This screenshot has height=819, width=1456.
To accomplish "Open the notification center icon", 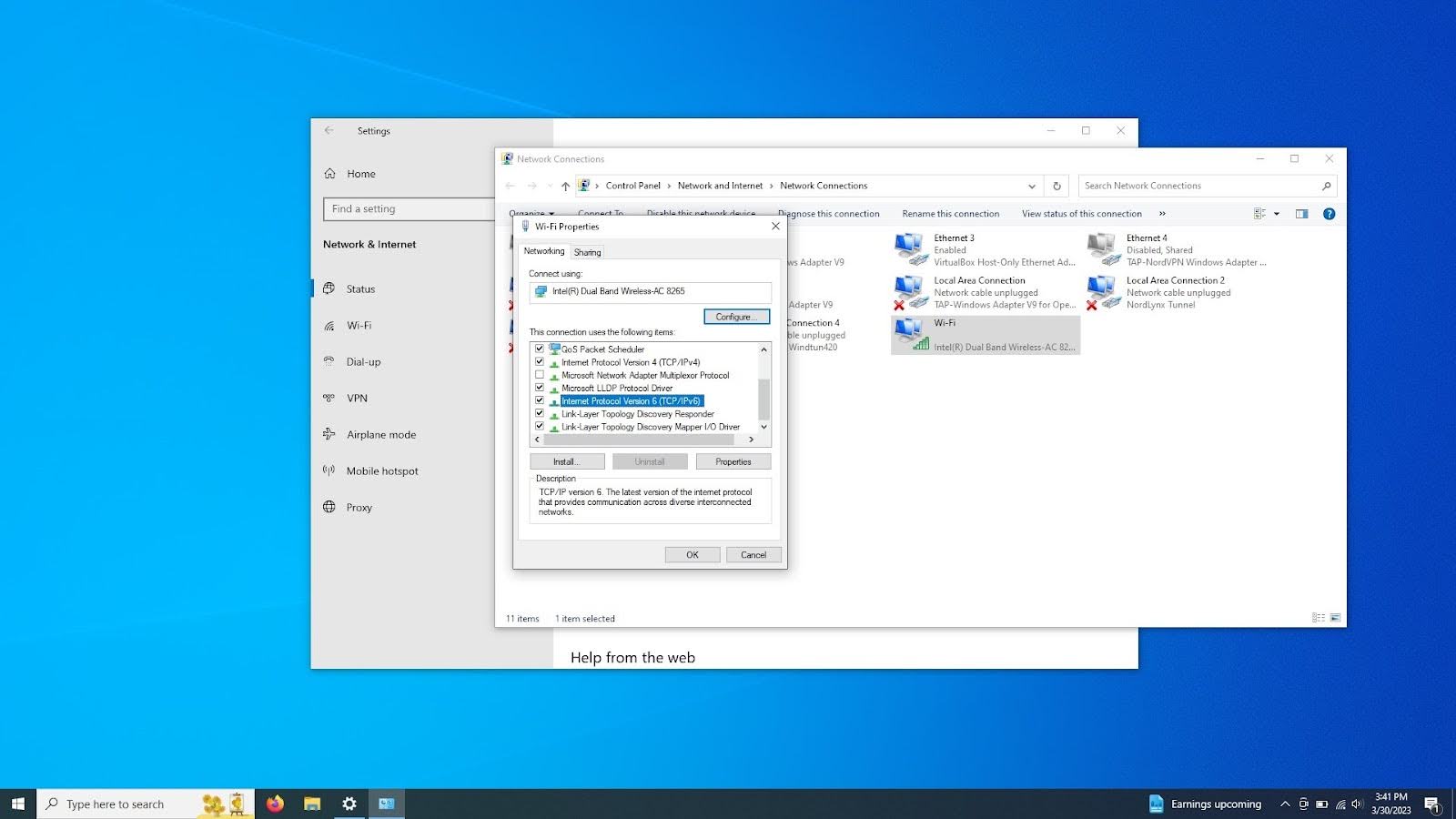I will (x=1431, y=804).
